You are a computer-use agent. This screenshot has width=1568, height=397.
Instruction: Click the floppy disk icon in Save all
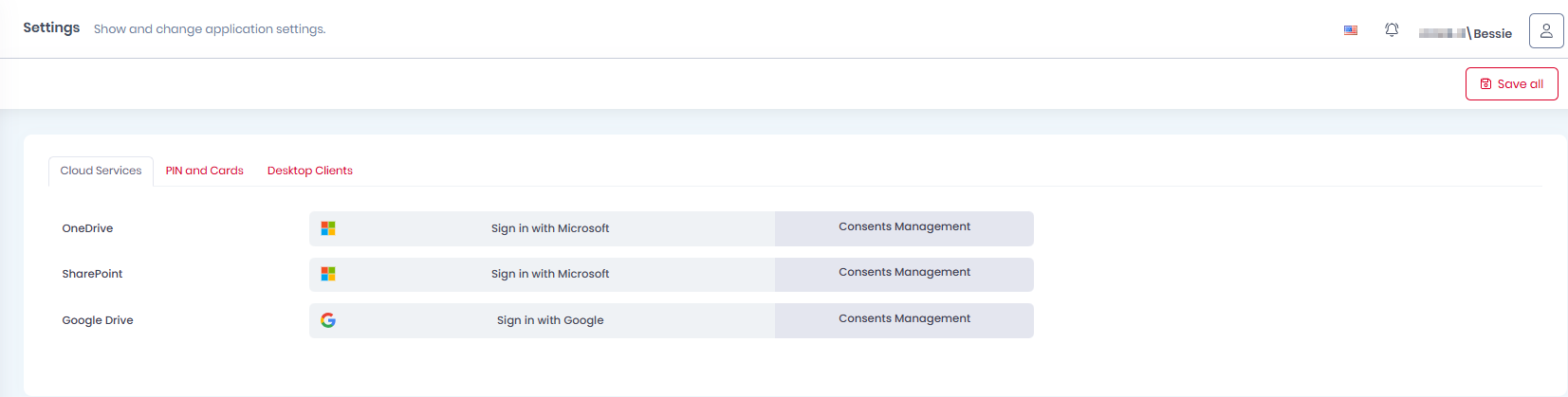tap(1486, 84)
